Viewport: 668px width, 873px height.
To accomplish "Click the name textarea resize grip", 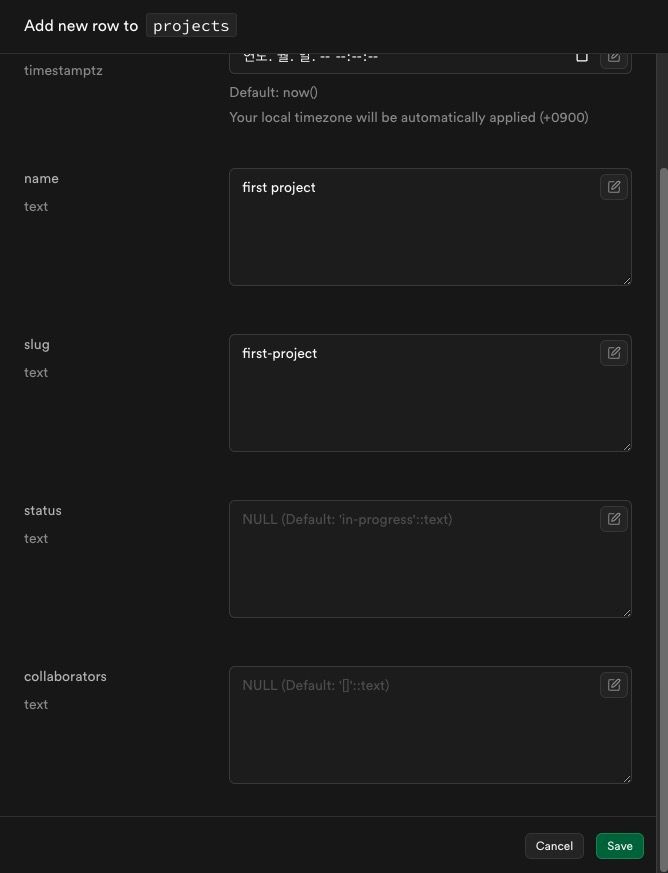I will click(627, 281).
